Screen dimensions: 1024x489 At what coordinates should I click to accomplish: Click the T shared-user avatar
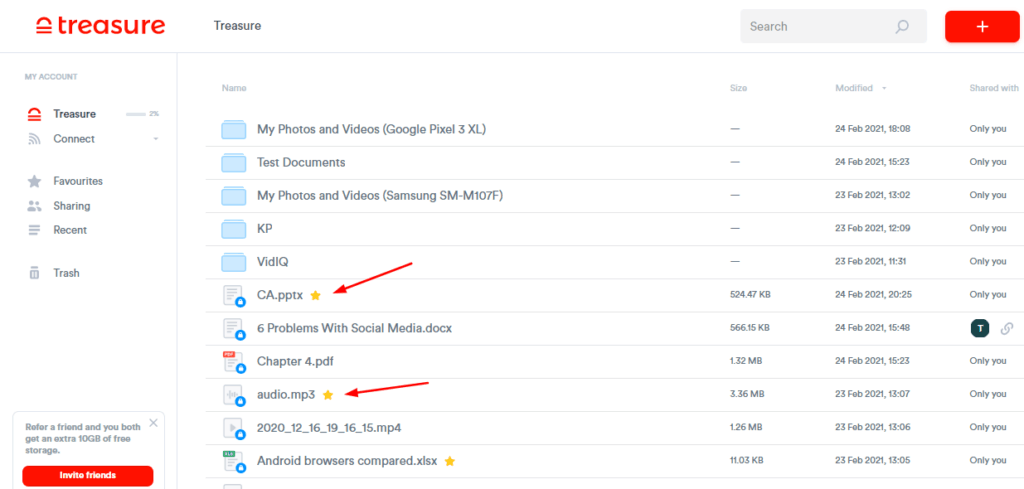(979, 328)
